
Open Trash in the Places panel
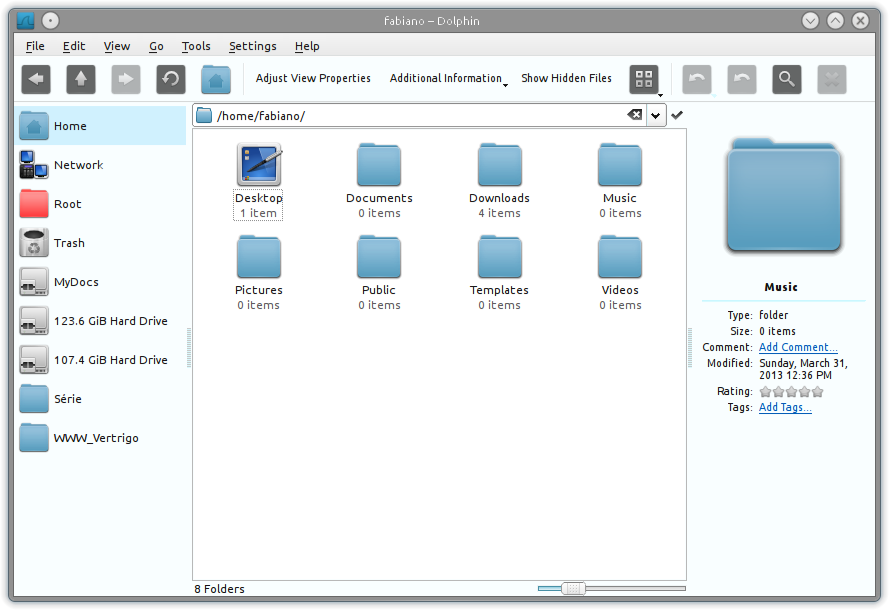pos(101,243)
